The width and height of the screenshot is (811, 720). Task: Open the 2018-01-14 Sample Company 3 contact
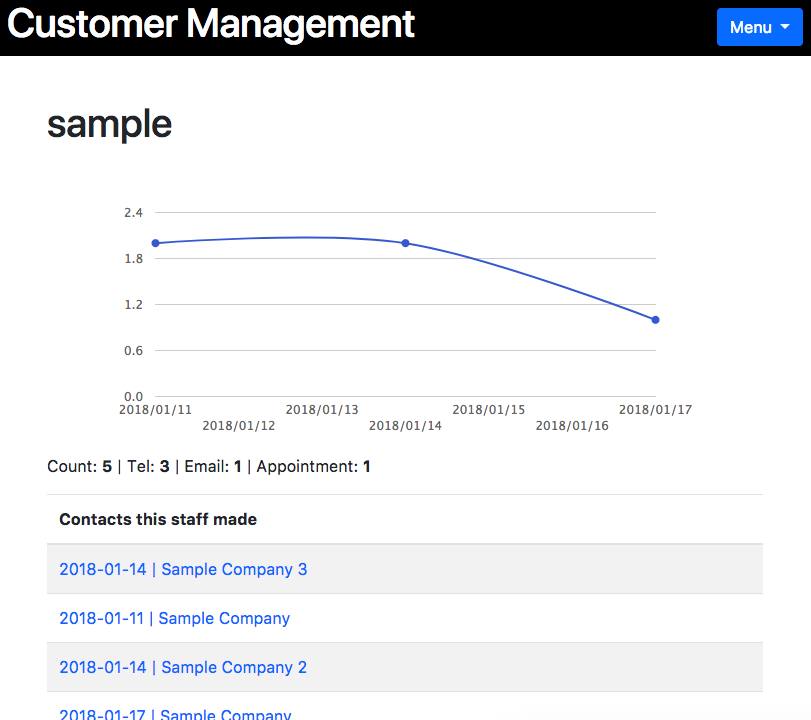click(183, 569)
